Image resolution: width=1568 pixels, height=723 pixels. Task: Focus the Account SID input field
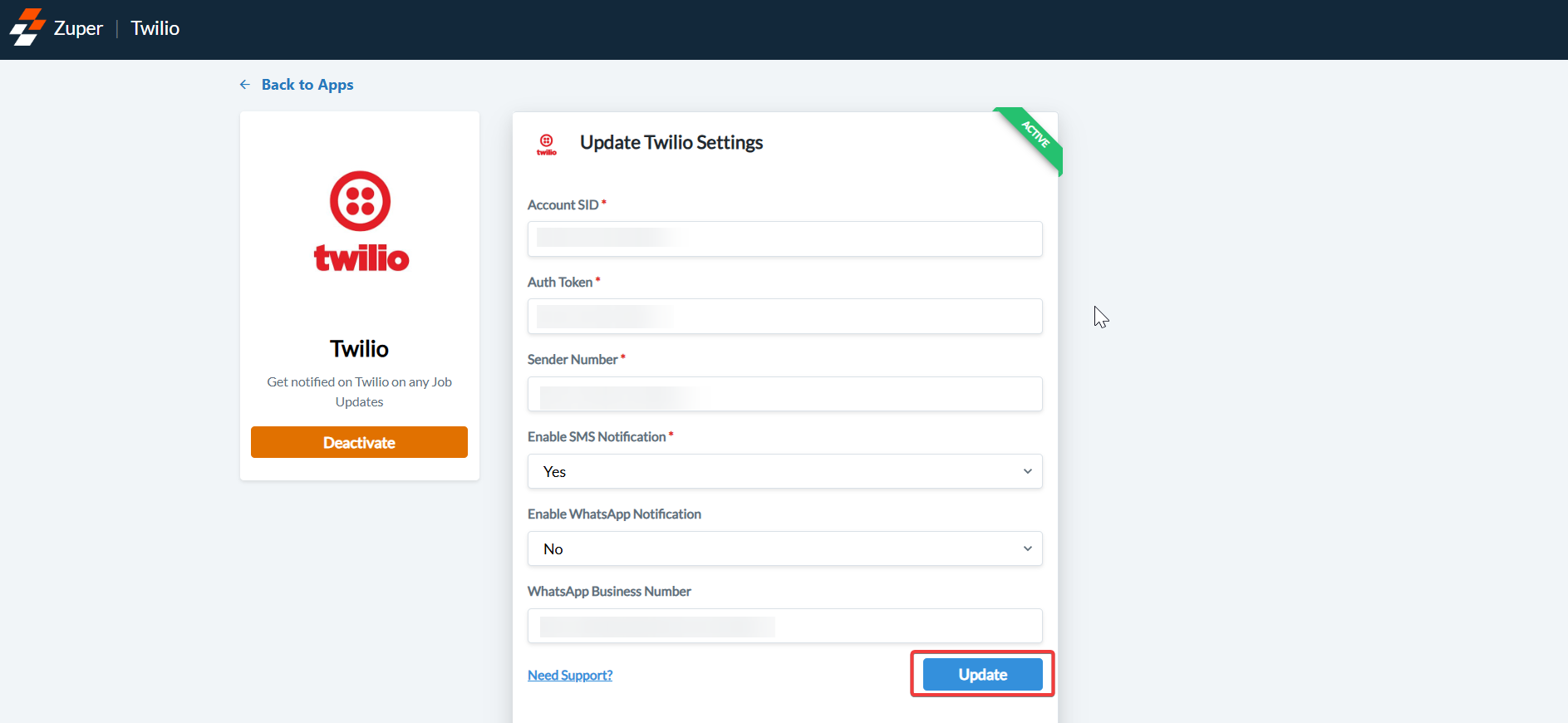click(785, 239)
